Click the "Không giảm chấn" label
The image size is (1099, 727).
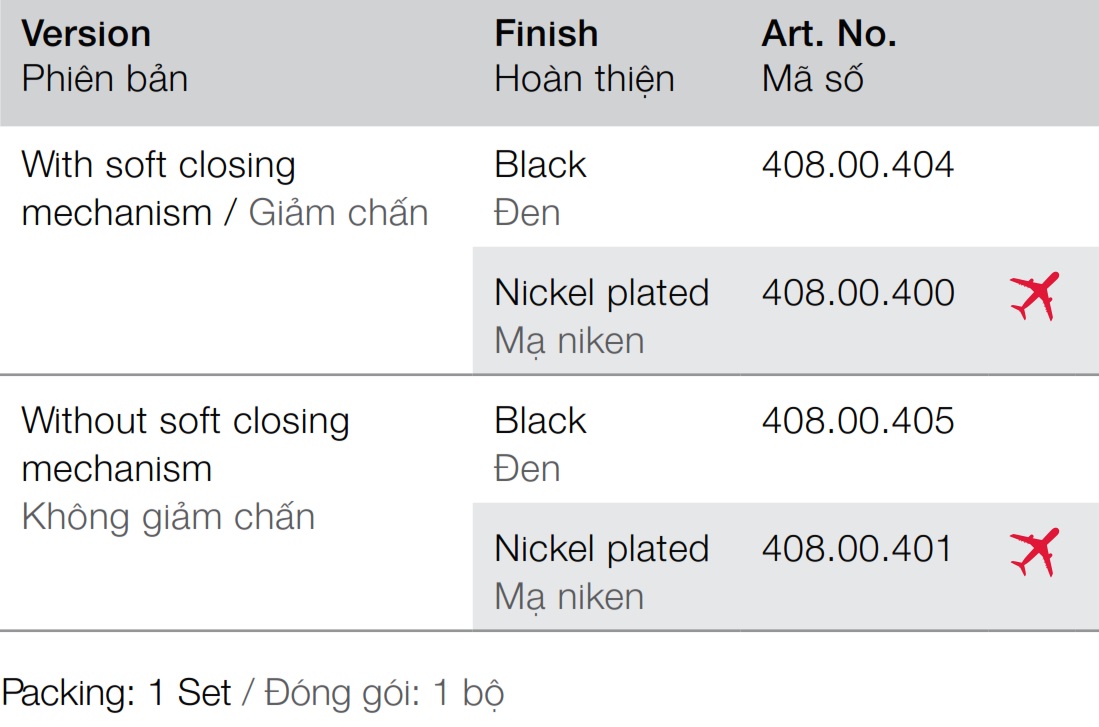(168, 517)
